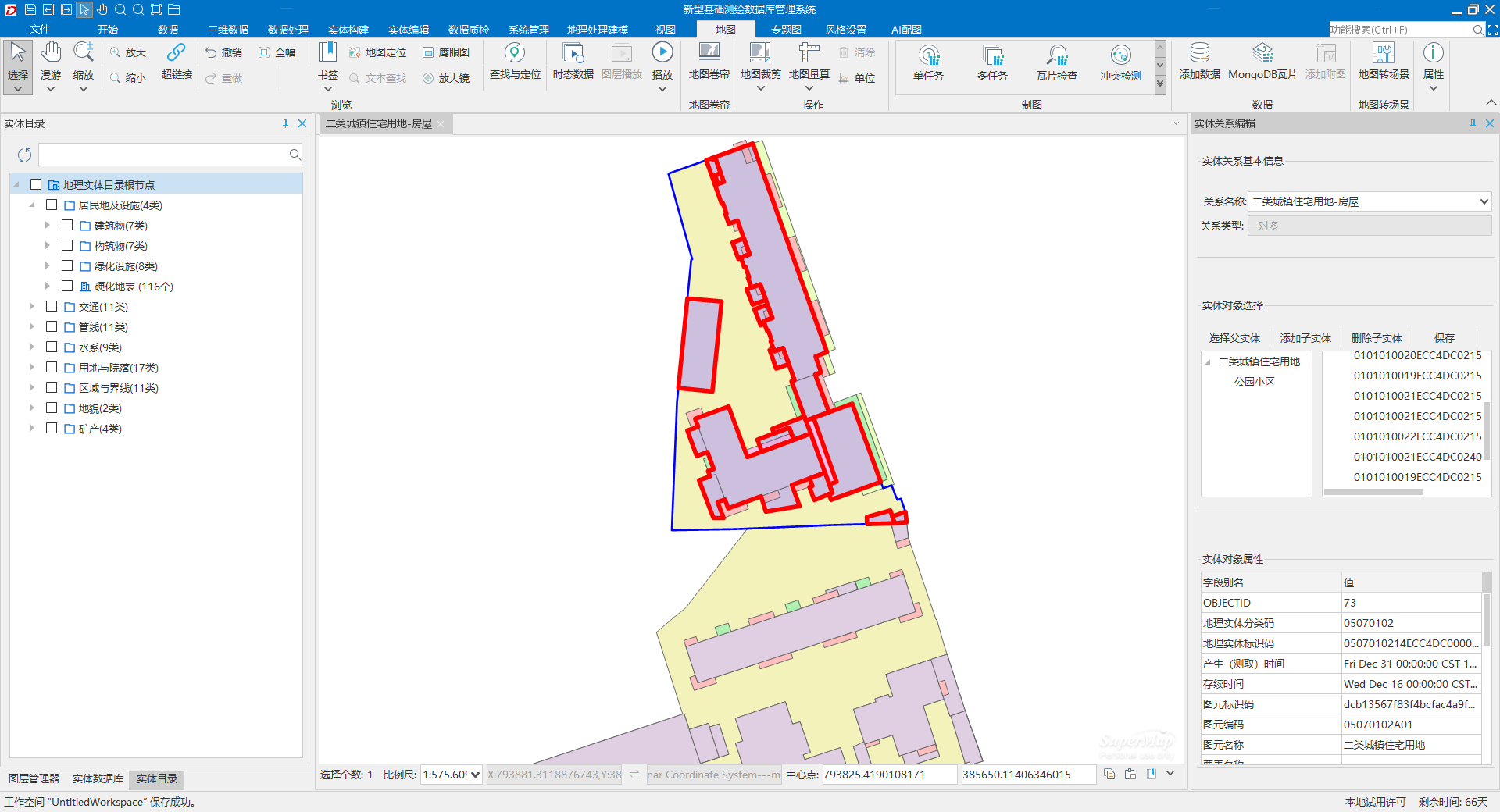1500x812 pixels.
Task: Open the 比例尺 scale dropdown
Action: (475, 775)
